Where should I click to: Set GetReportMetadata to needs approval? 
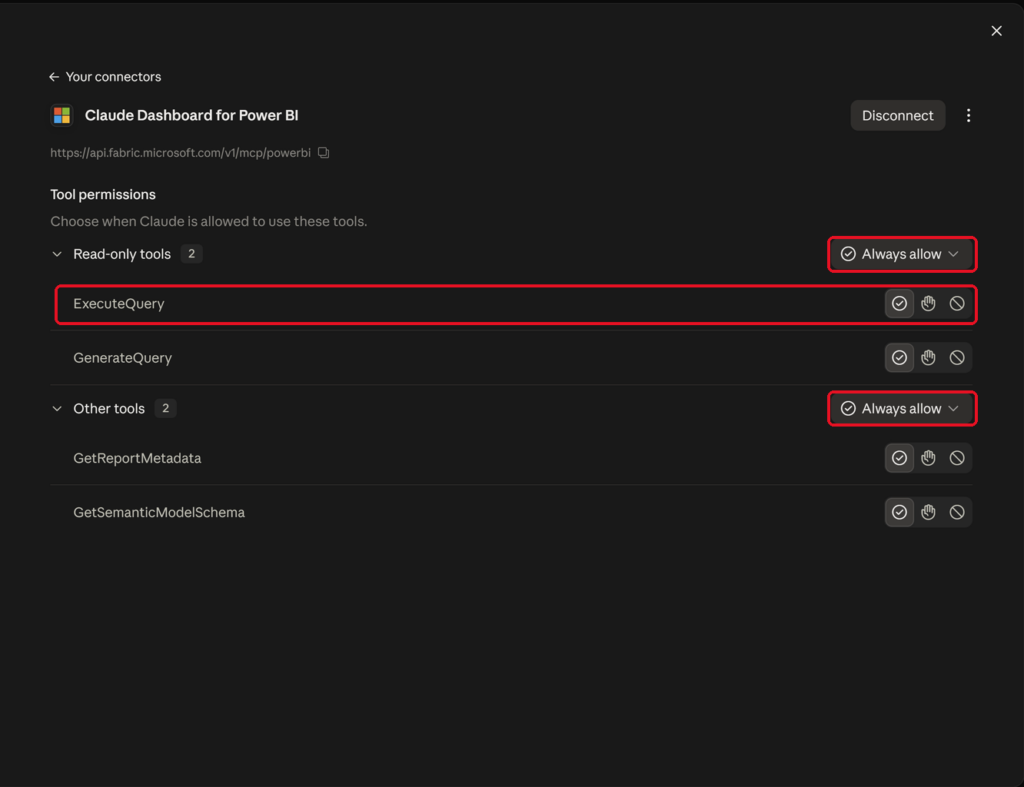point(928,458)
